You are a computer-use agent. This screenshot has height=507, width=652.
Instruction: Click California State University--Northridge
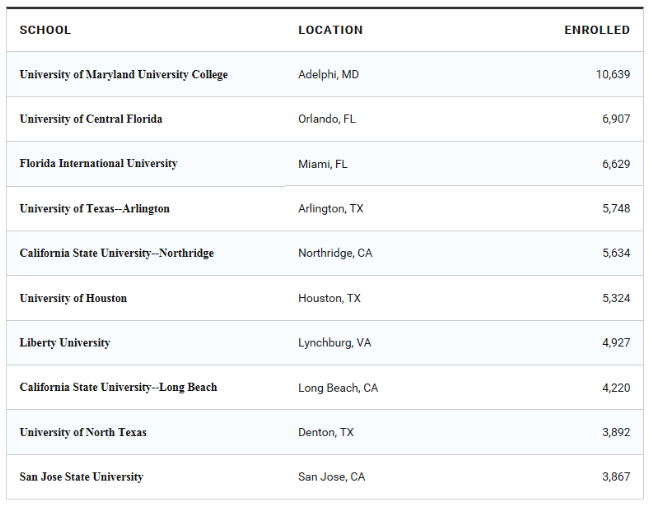(x=116, y=253)
